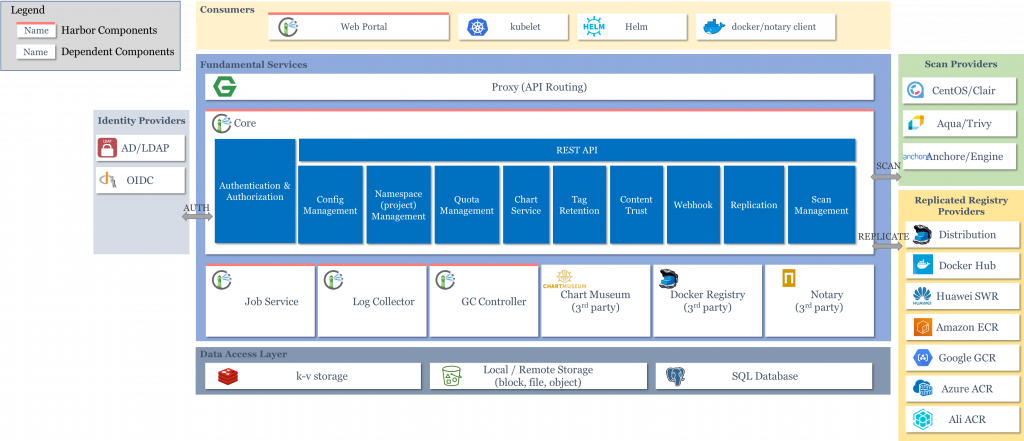Click the Fundamental Services heading
This screenshot has width=1024, height=441.
pos(253,65)
